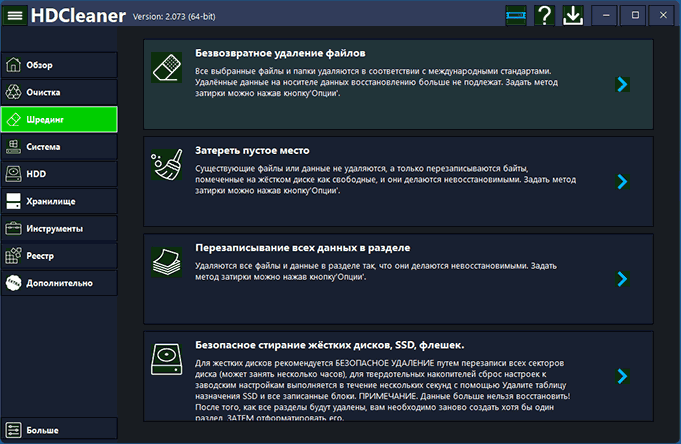Switch to the Очистка section
681x444 pixels.
coord(59,92)
